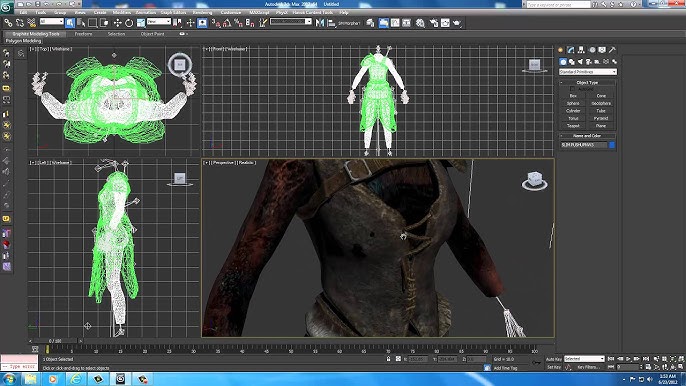Toggle the 3D Snaps icon
Viewport: 686px width, 386px height.
pyautogui.click(x=216, y=23)
